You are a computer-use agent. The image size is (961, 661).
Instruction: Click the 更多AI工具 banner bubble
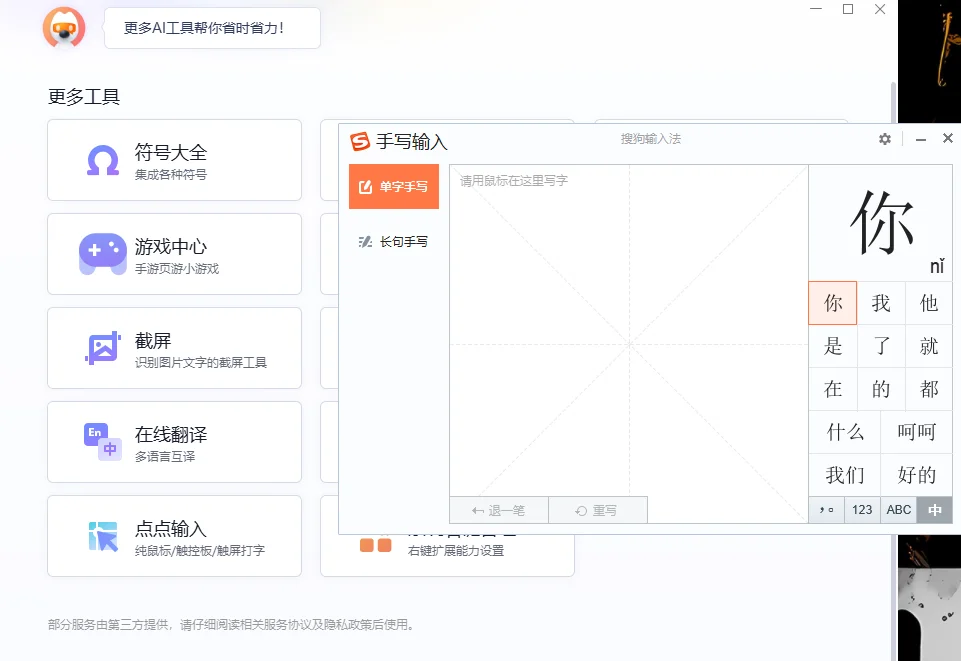(x=212, y=28)
